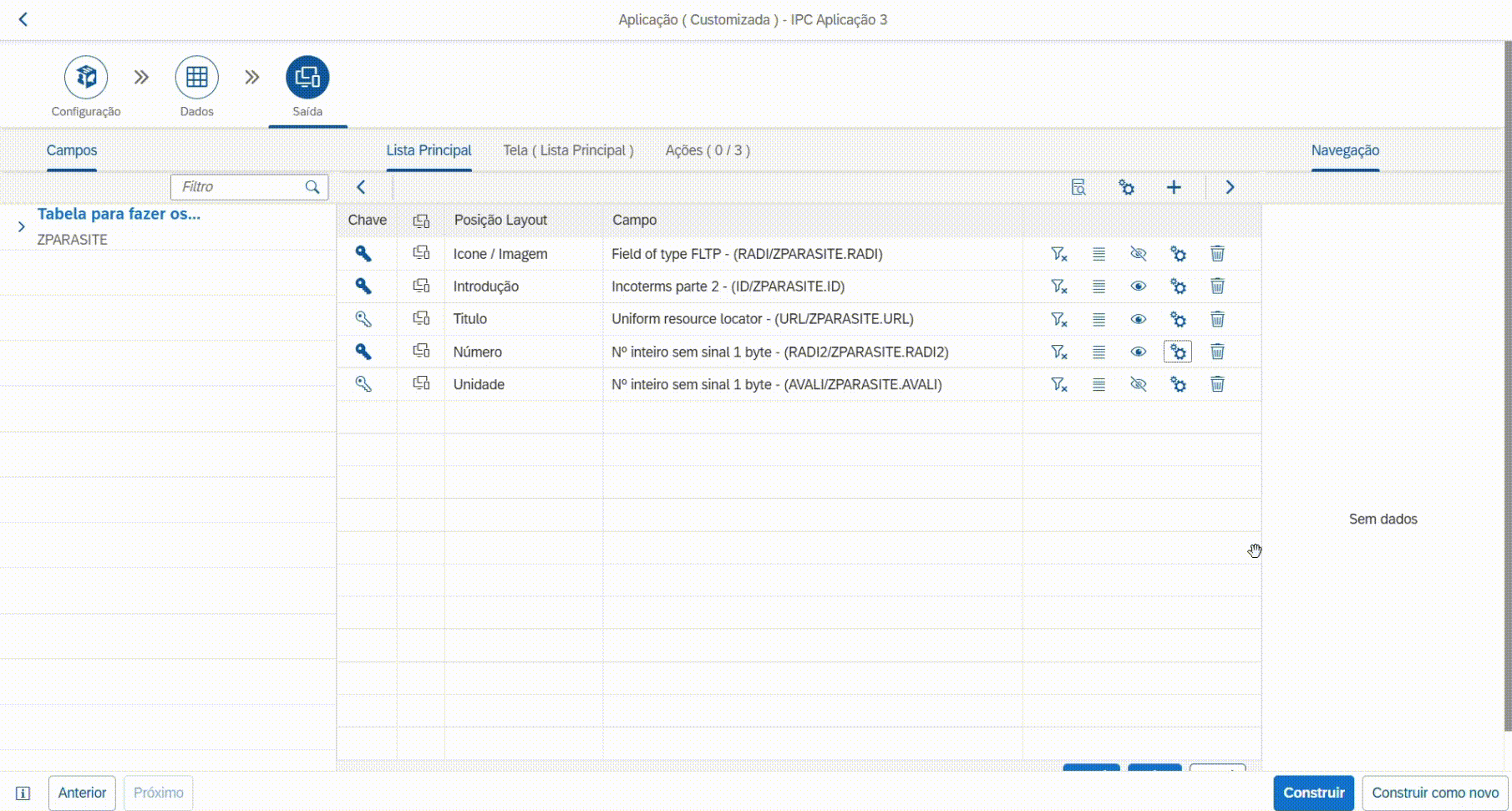Switch to Tela ( Lista Principal ) tab
1512x811 pixels.
[568, 150]
